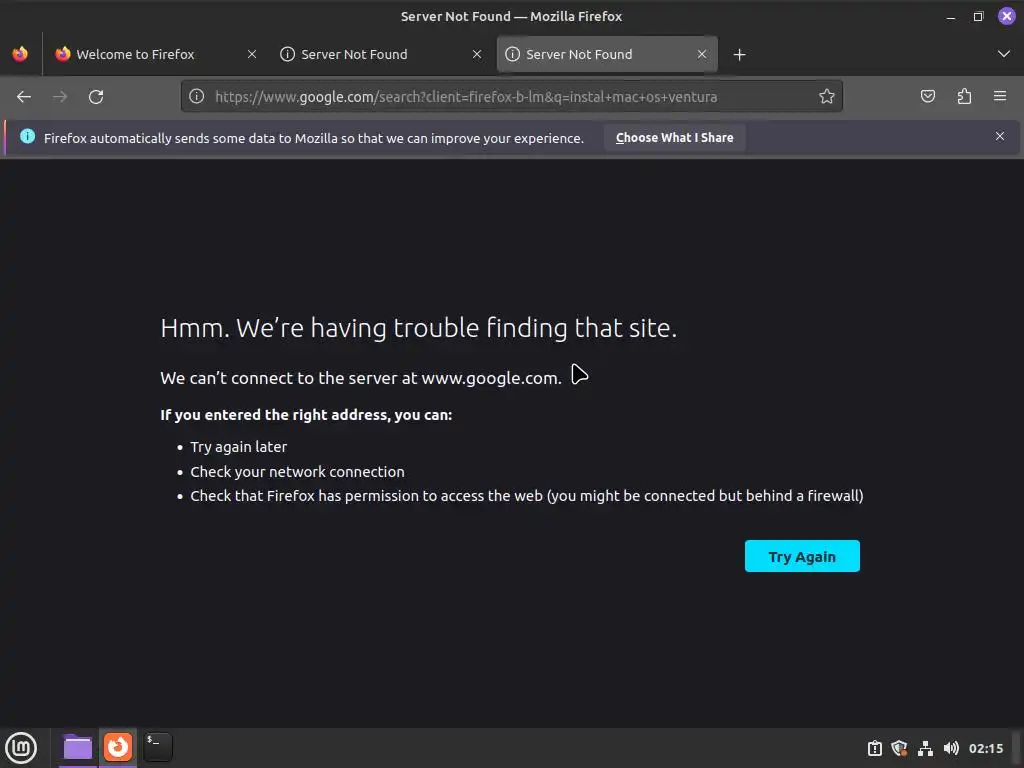The width and height of the screenshot is (1024, 768).
Task: Open the security shield tray icon
Action: pyautogui.click(x=900, y=748)
